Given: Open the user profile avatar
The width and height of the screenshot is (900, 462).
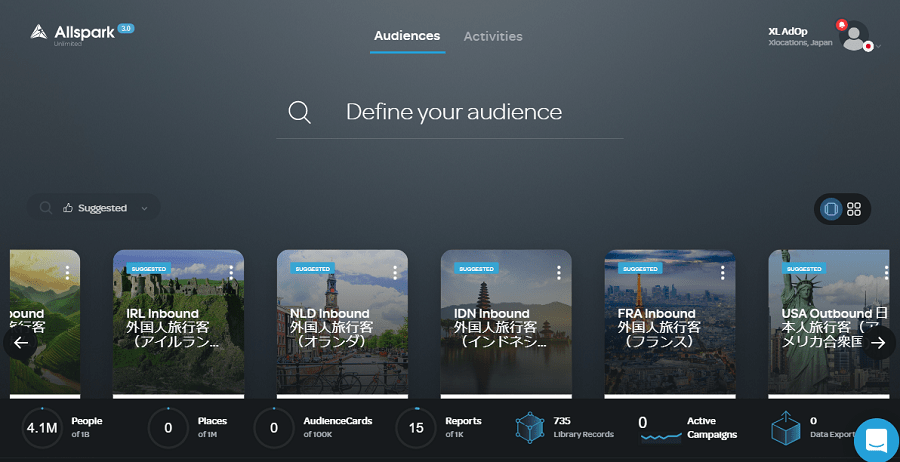Looking at the screenshot, I should click(x=854, y=37).
